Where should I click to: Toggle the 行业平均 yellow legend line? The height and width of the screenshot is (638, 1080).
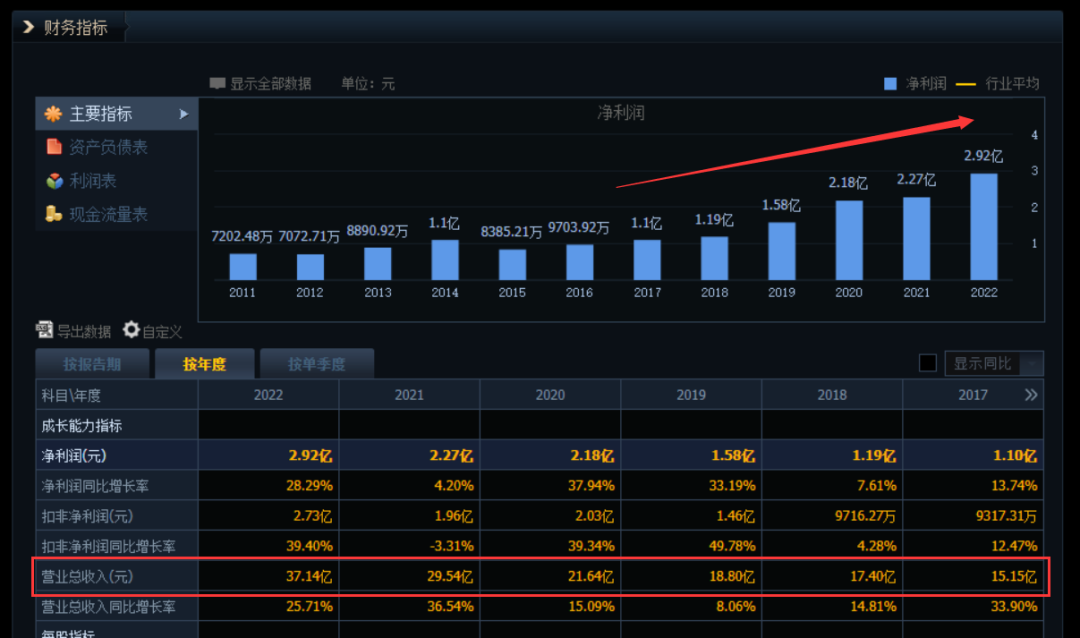pyautogui.click(x=966, y=84)
